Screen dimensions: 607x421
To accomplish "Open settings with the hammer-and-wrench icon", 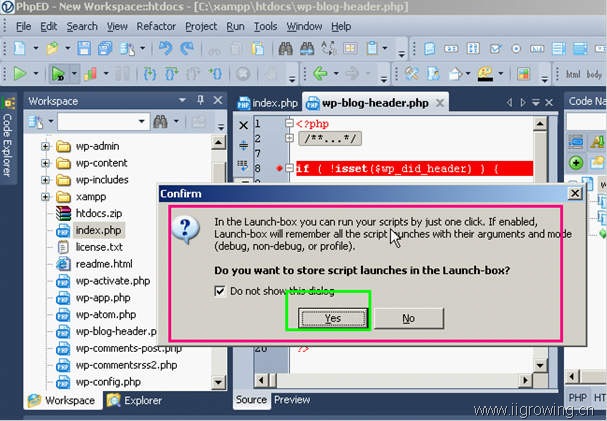I will click(x=412, y=73).
